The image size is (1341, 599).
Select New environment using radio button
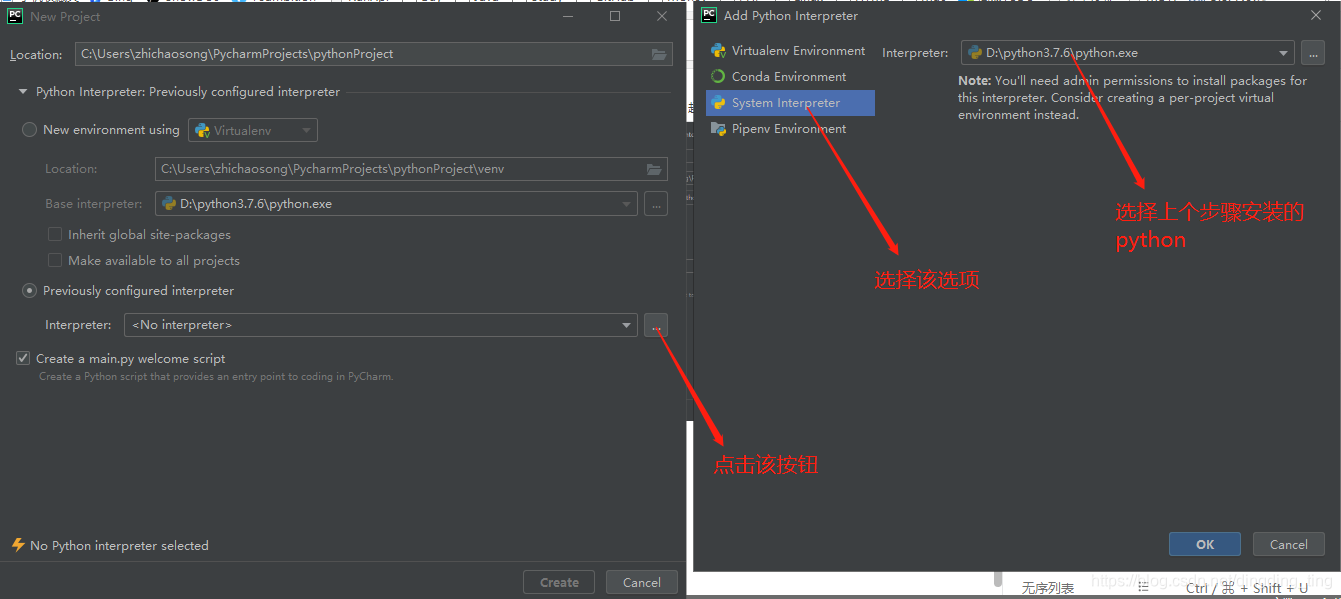tap(30, 129)
